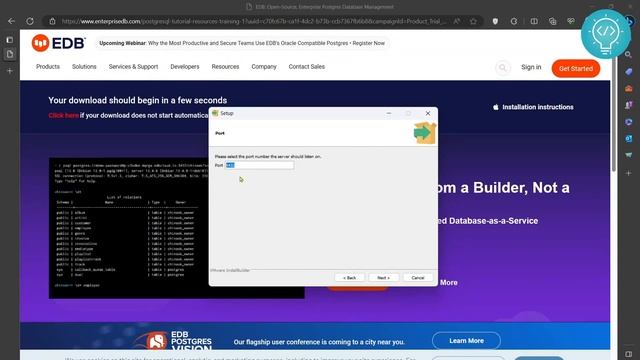Open the Developers menu
The height and width of the screenshot is (360, 640).
[x=184, y=67]
